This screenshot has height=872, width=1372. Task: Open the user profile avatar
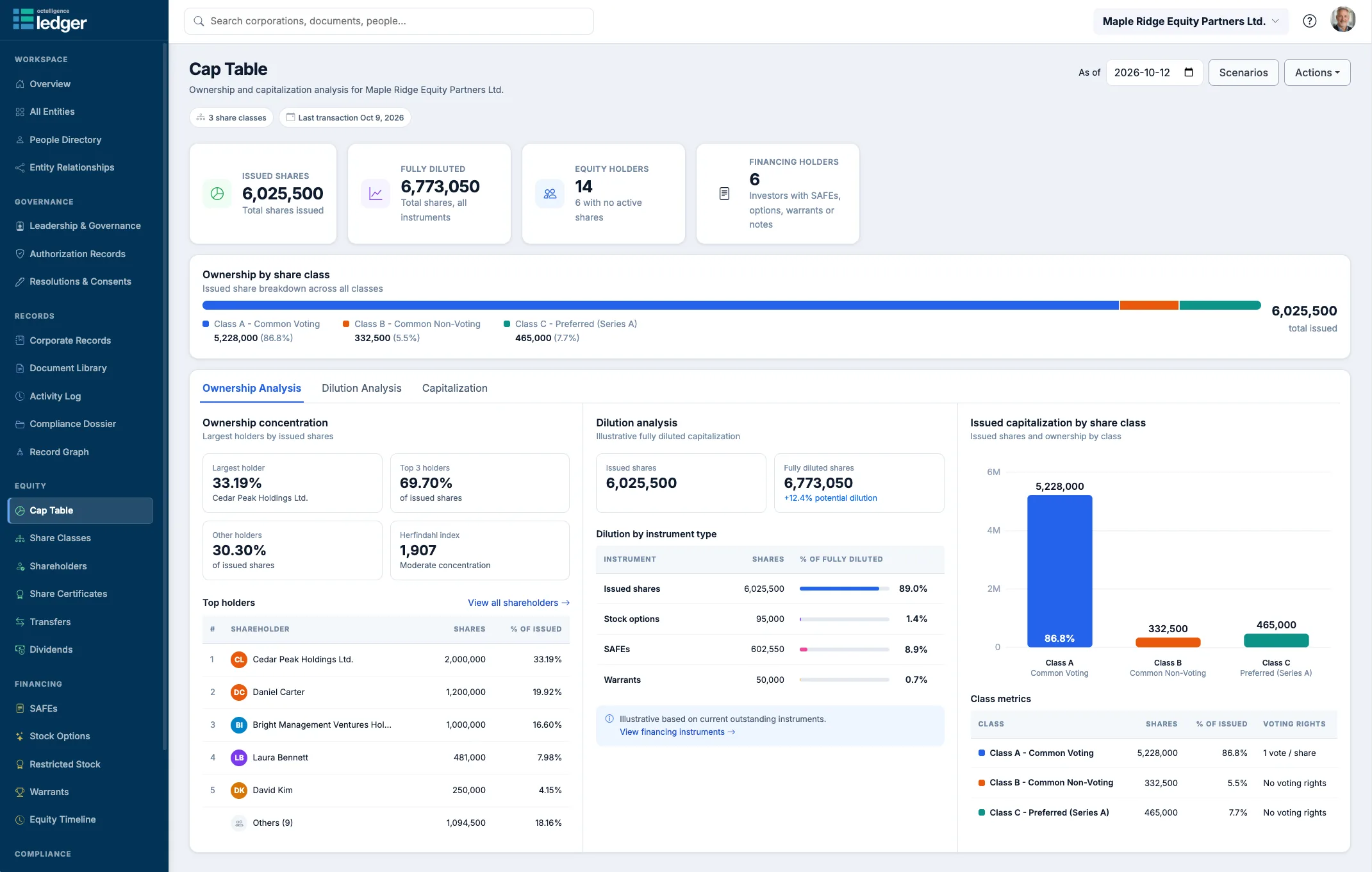[1343, 20]
